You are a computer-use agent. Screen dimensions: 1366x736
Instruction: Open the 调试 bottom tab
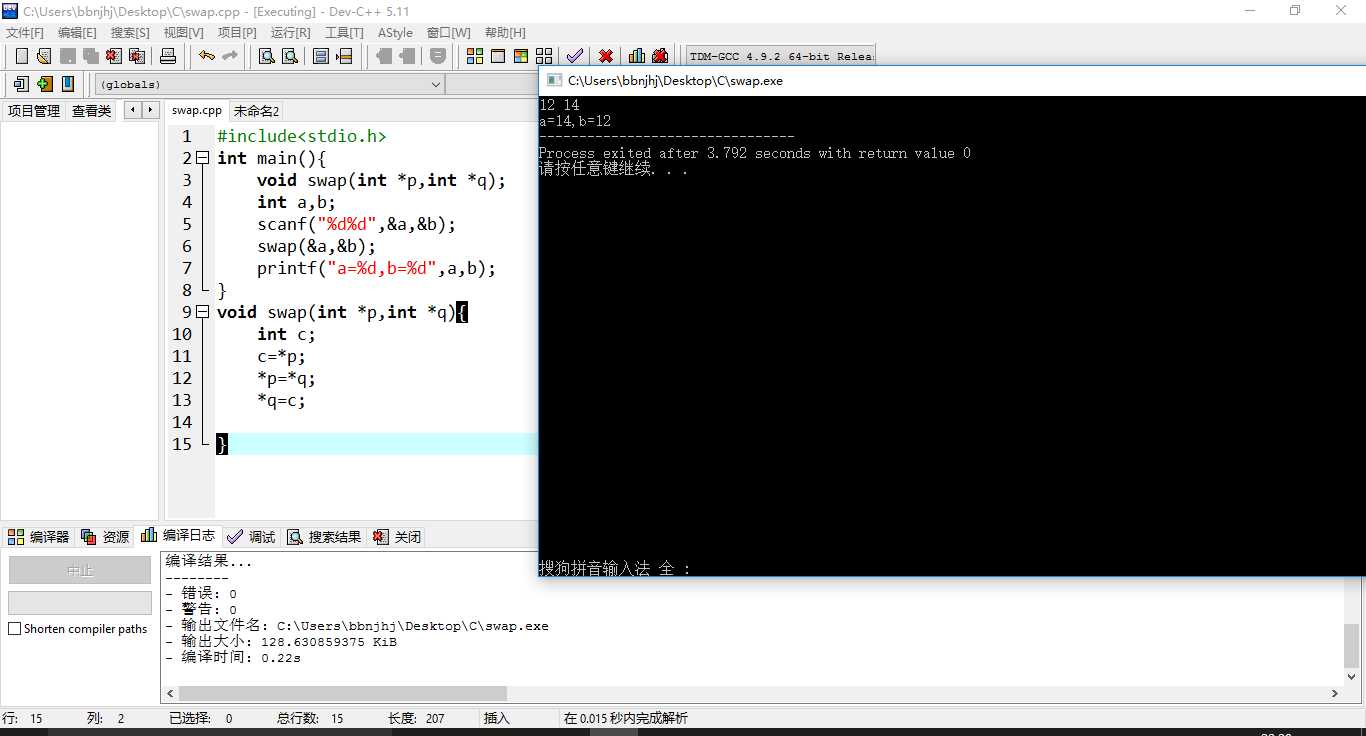[x=252, y=537]
